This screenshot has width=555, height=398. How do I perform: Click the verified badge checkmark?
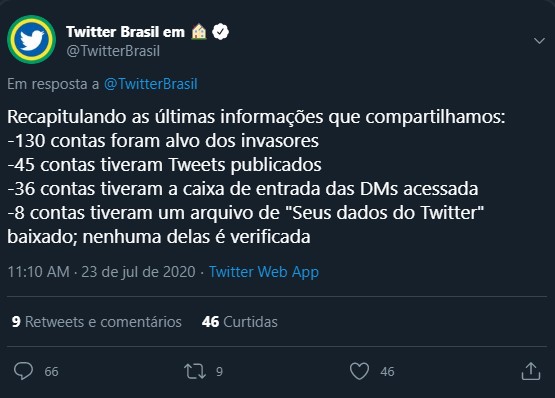coord(221,32)
